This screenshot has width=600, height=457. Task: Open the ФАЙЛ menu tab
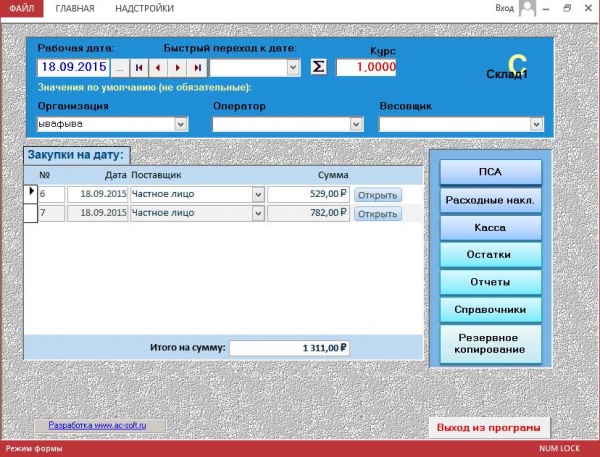(x=20, y=8)
